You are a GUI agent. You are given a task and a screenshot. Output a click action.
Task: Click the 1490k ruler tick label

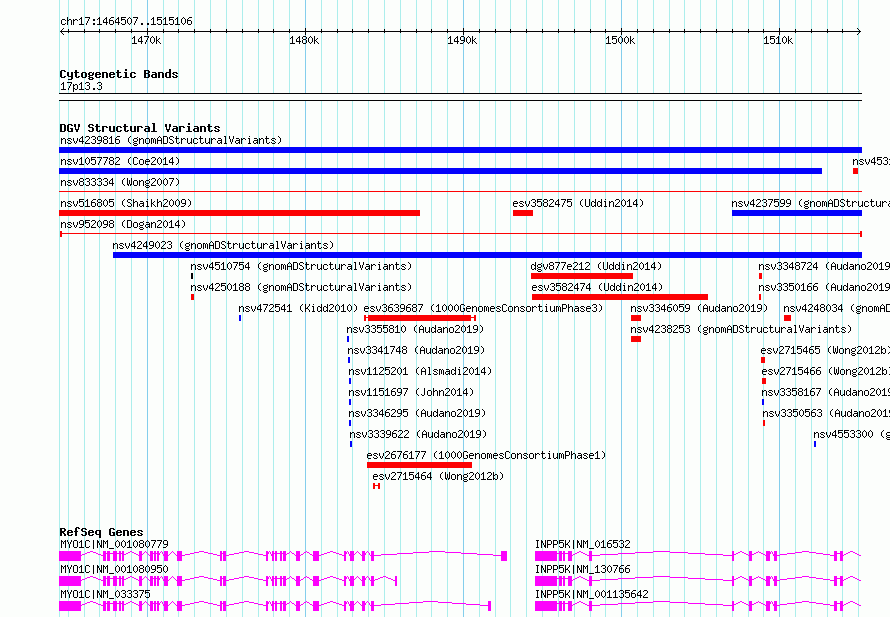click(x=462, y=40)
